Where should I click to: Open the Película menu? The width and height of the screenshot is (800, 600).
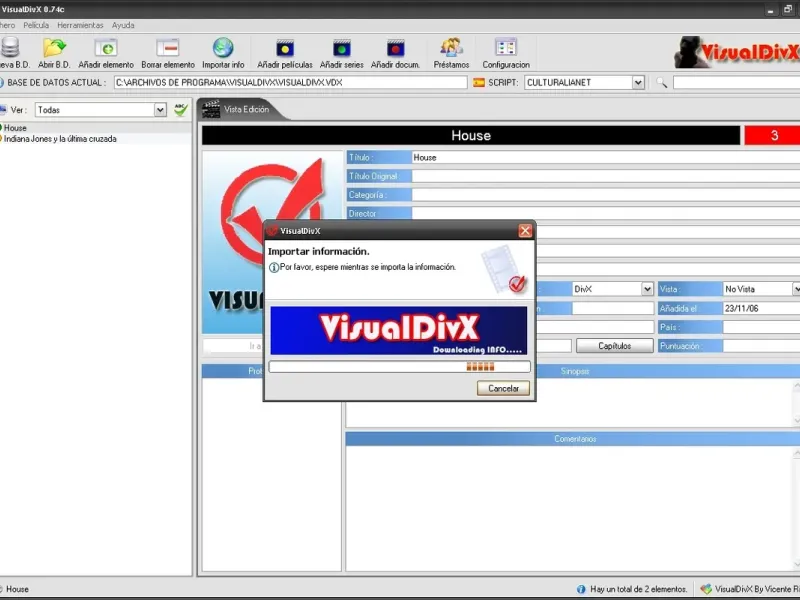(36, 25)
